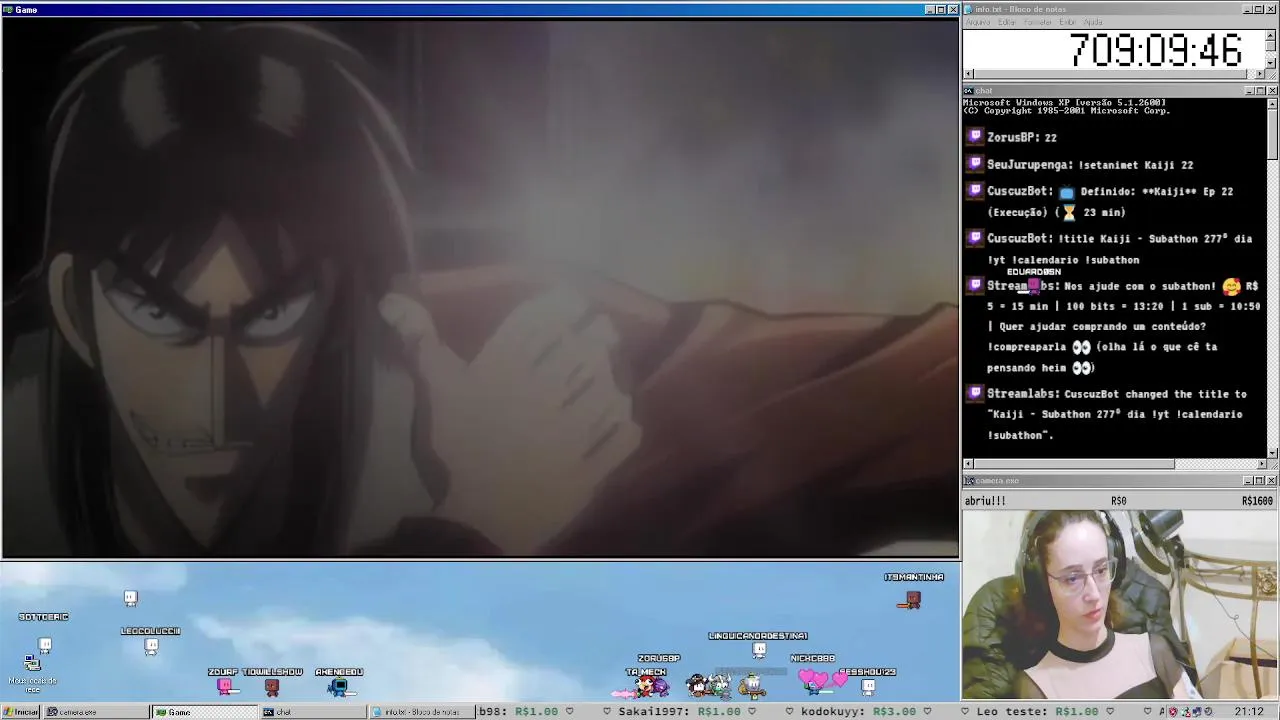
Task: Click the TA_MECH avatar sprite
Action: click(647, 686)
